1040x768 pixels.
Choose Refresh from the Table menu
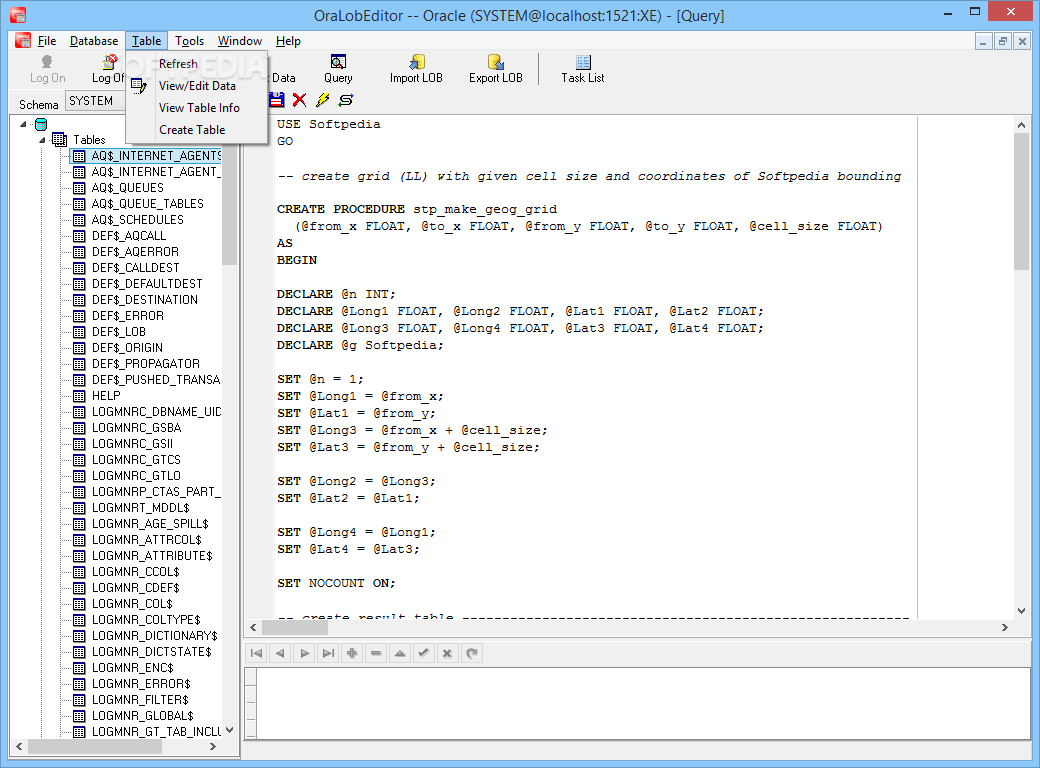(x=197, y=64)
